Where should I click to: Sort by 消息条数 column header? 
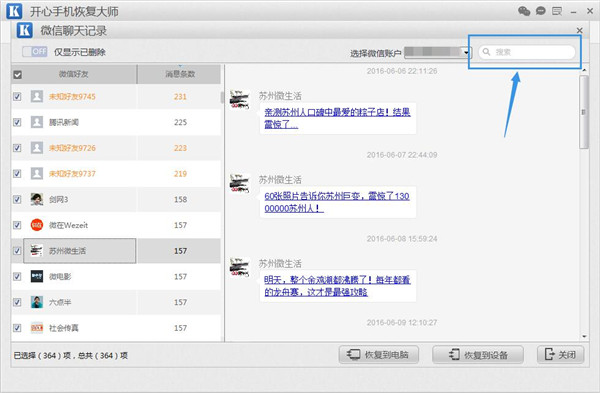(179, 74)
